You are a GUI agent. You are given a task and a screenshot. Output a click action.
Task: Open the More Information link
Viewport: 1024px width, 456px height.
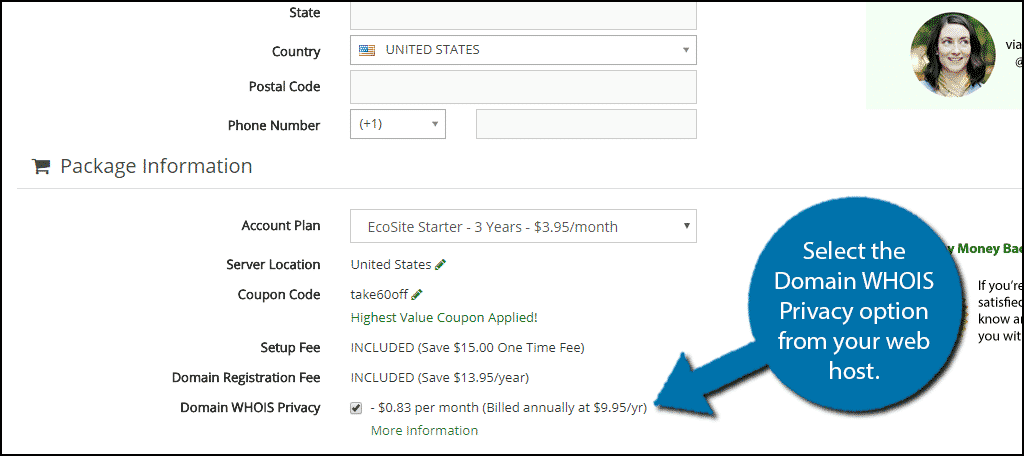coord(424,431)
